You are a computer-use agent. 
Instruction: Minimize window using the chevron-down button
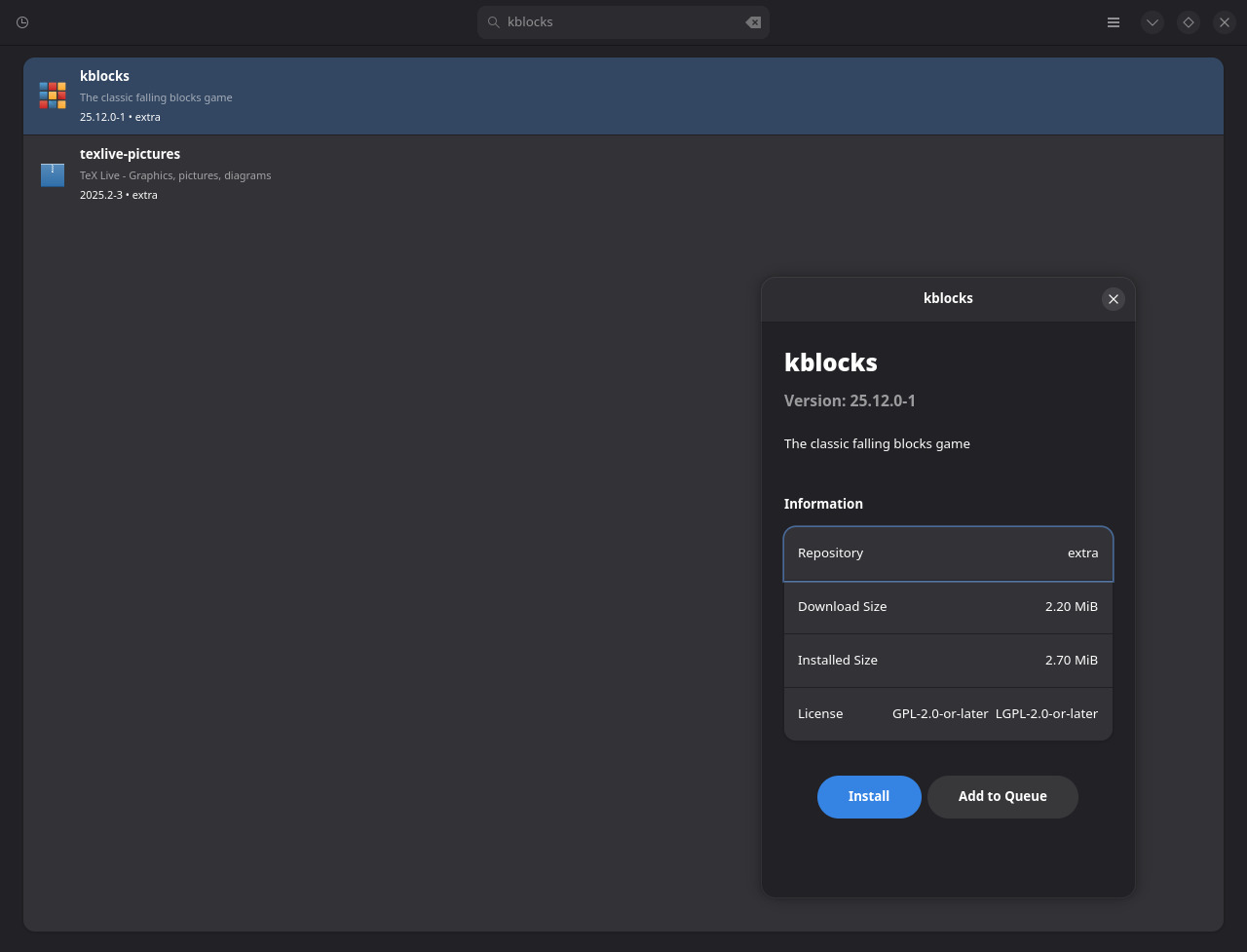click(x=1153, y=22)
